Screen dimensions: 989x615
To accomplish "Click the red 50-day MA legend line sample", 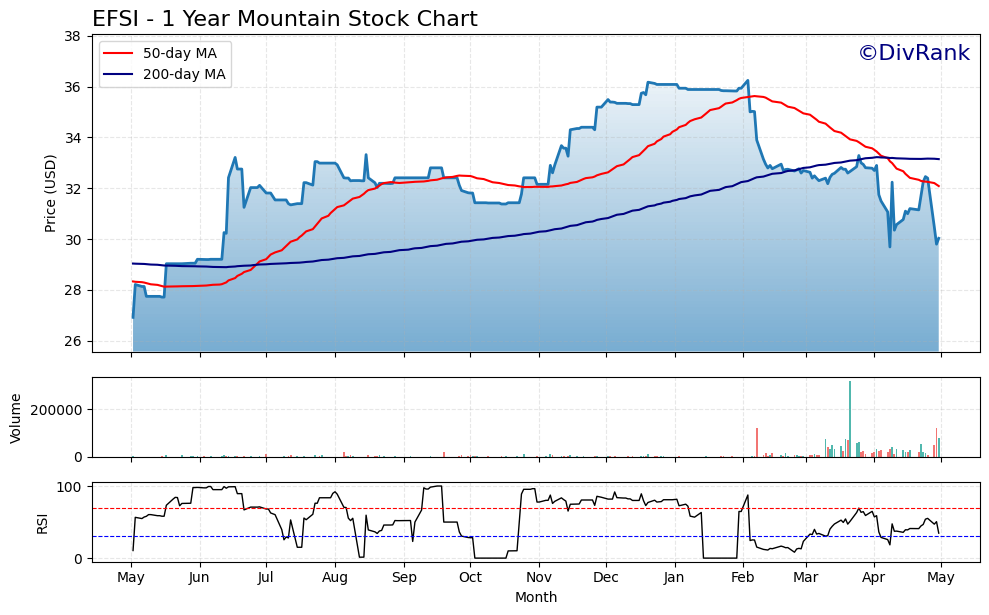I will click(119, 54).
